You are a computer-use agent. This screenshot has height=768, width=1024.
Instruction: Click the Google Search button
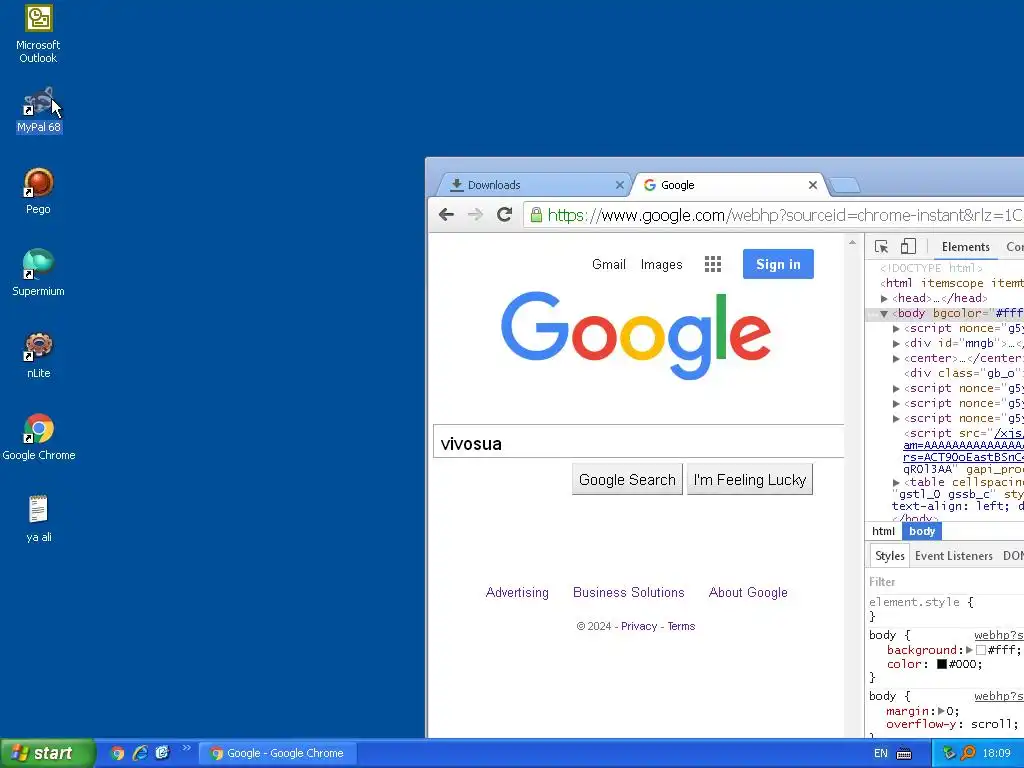(627, 479)
